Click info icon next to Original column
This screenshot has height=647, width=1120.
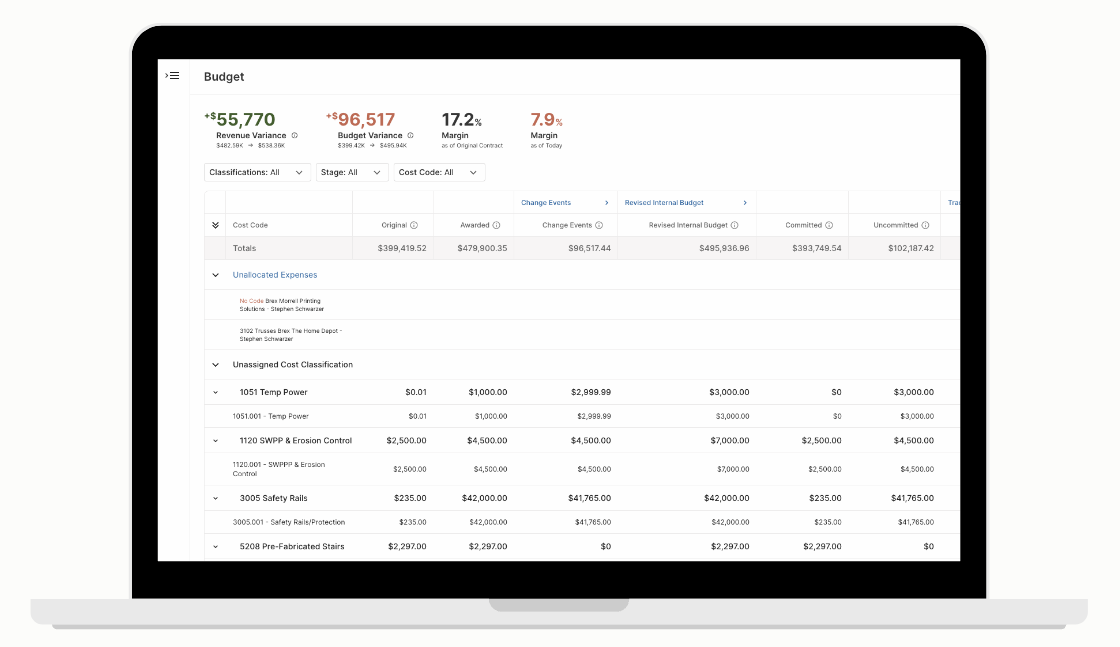tap(414, 225)
